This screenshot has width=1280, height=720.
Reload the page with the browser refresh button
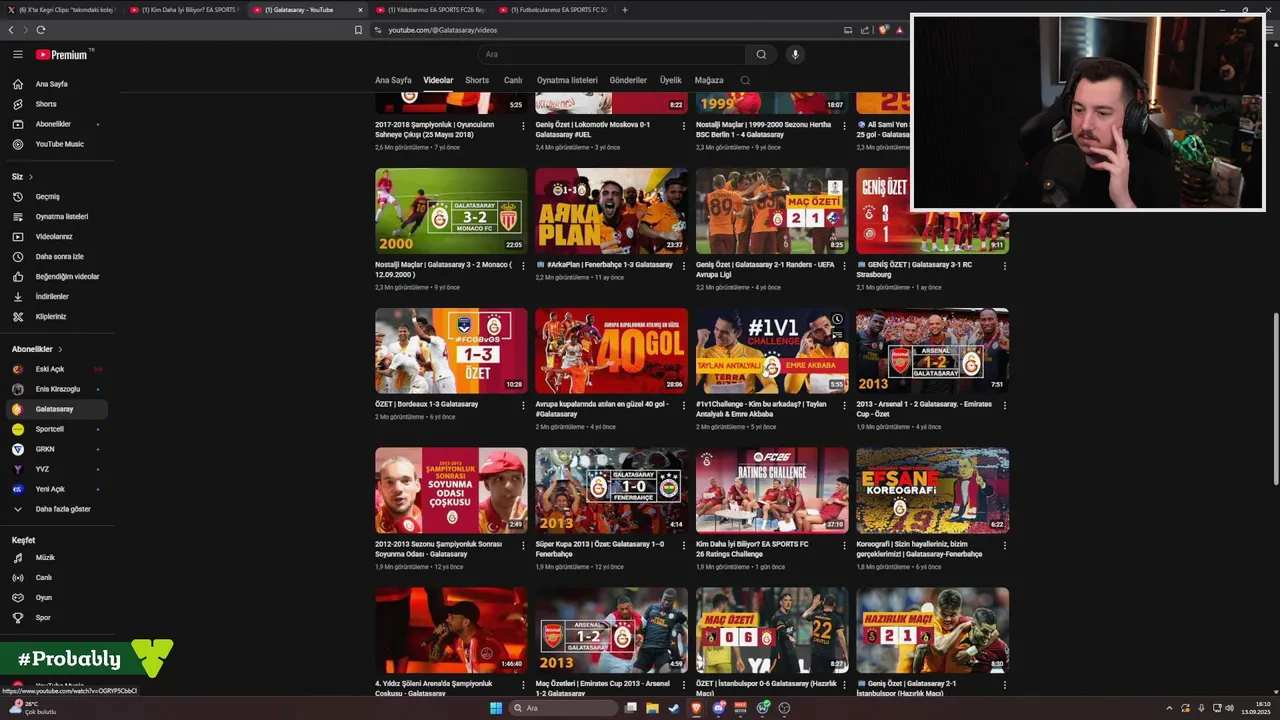(40, 30)
